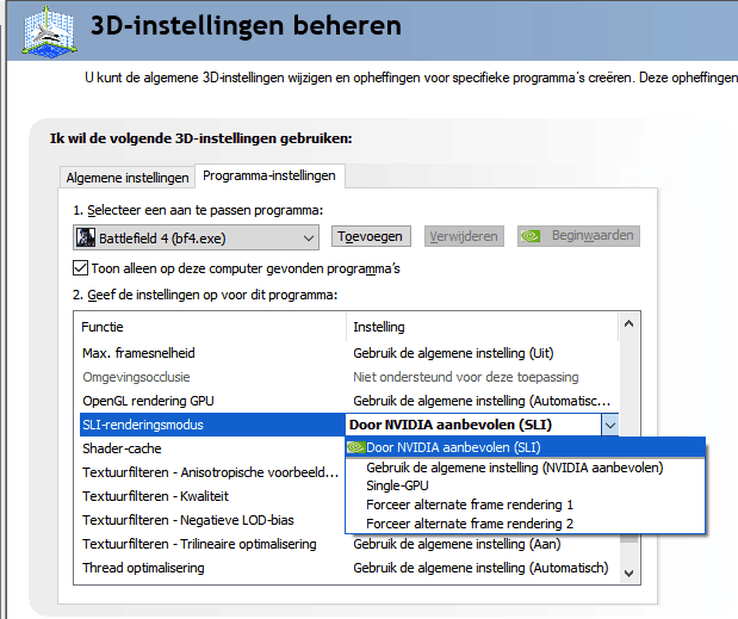The image size is (738, 619).
Task: Click the Battlefield 4 program icon
Action: [x=86, y=238]
